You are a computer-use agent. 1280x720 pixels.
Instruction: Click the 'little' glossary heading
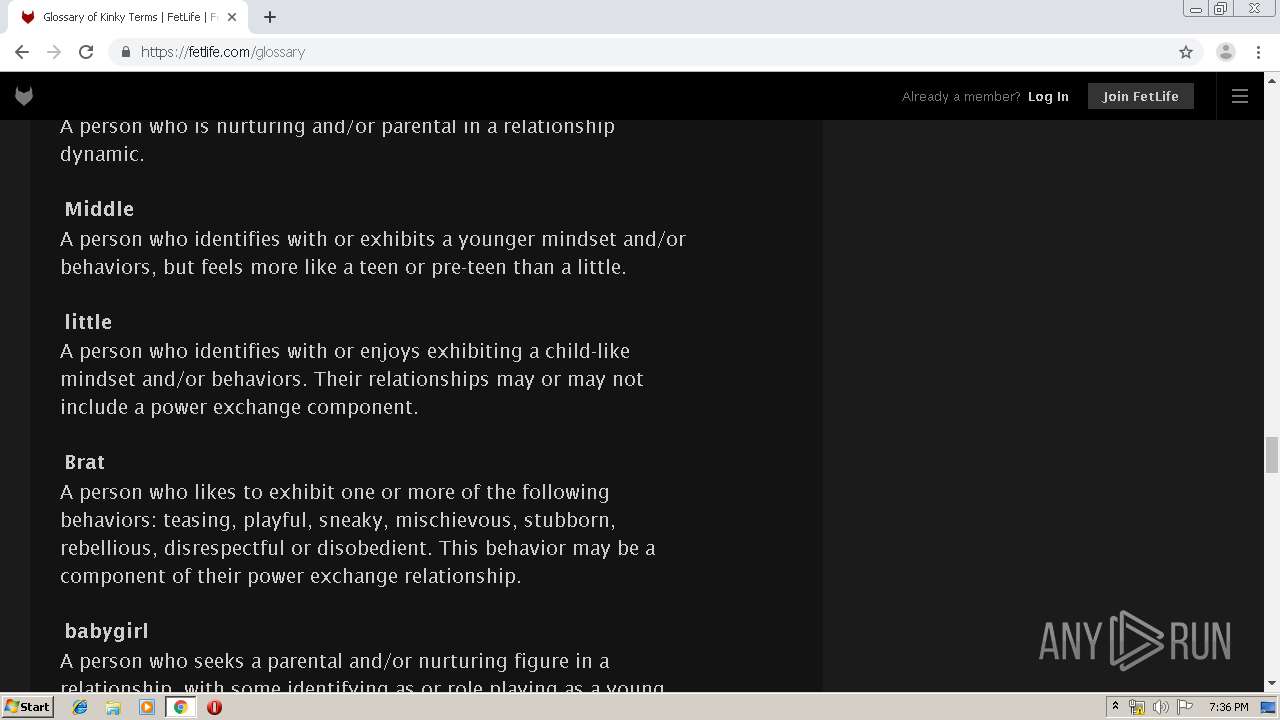pos(88,322)
